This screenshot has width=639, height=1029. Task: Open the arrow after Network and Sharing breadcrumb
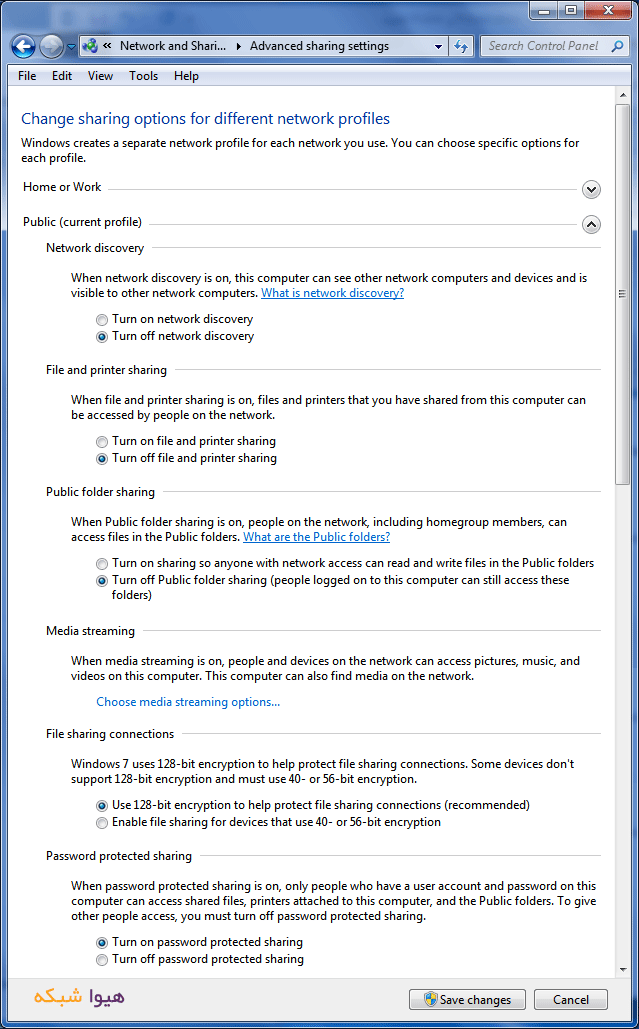tap(237, 46)
